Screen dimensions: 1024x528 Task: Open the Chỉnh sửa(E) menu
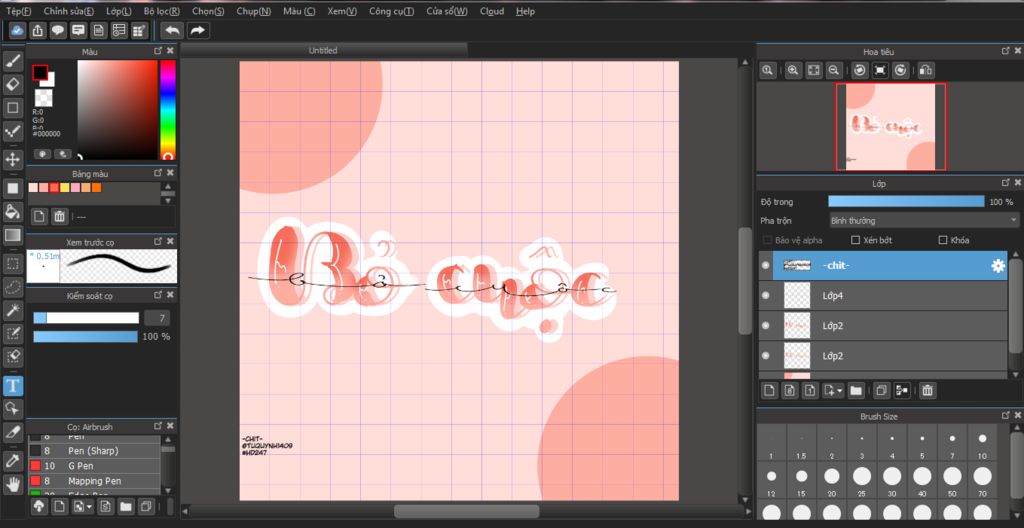[69, 11]
